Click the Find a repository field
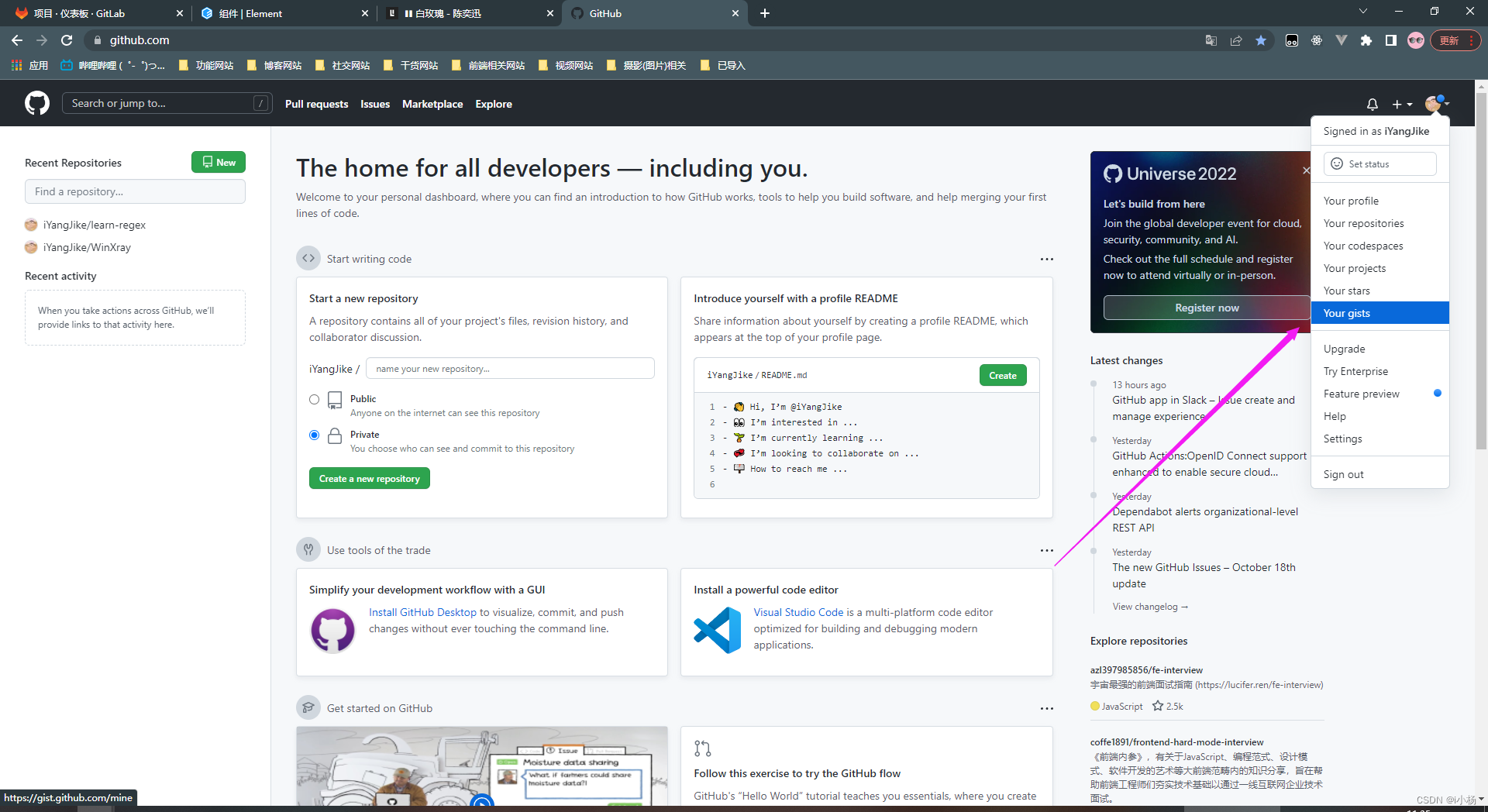 (135, 191)
